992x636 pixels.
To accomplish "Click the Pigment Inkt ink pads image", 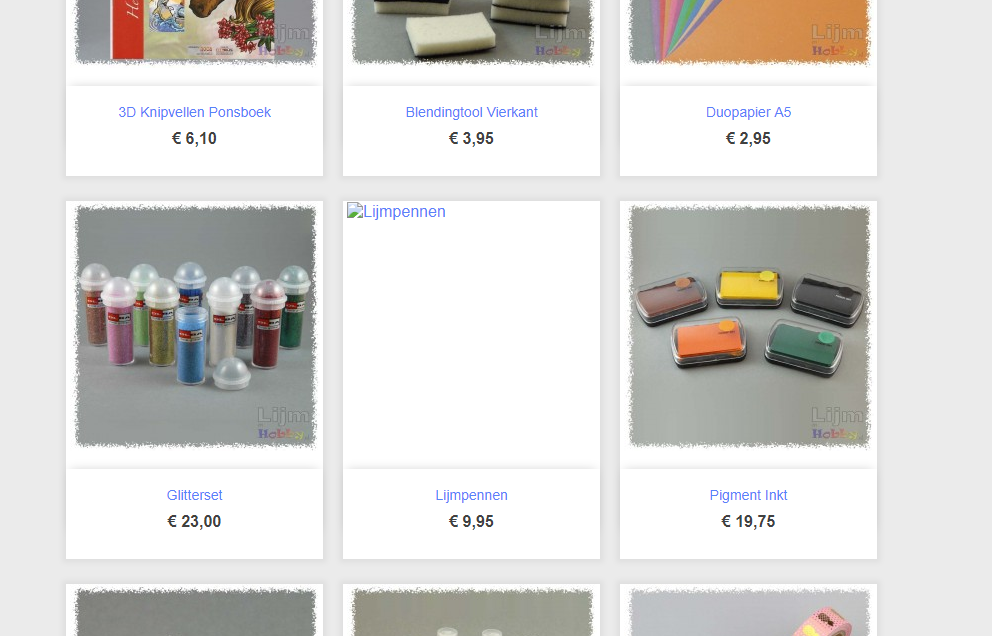I will point(749,327).
